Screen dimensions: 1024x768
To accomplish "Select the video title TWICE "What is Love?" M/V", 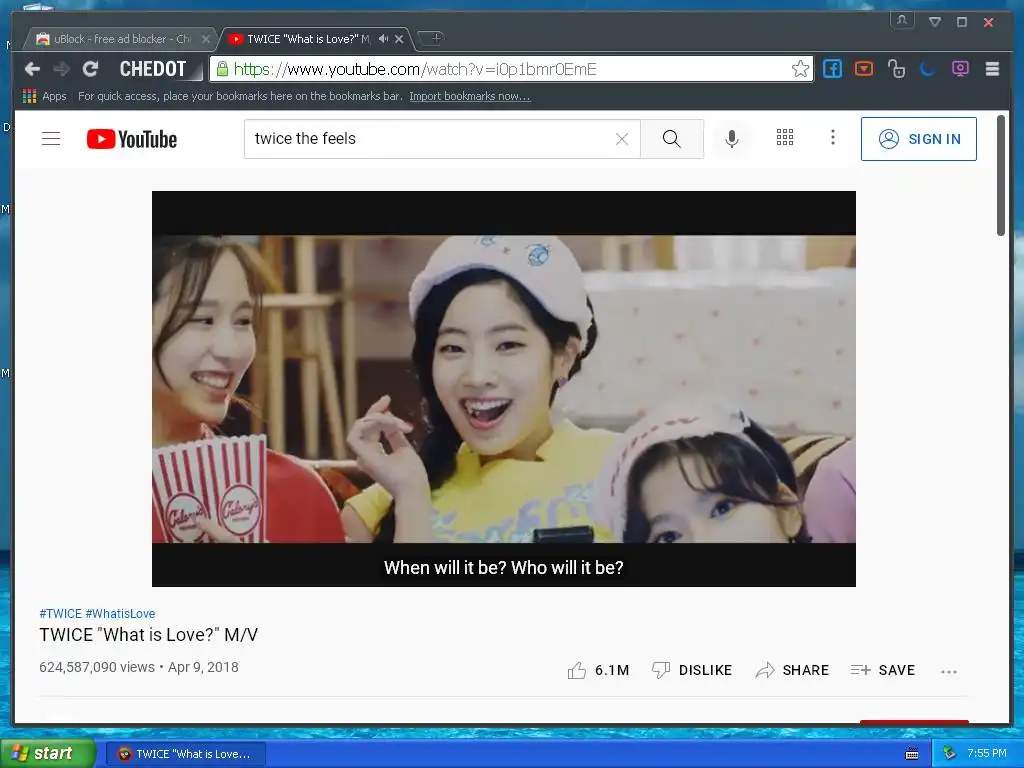I will point(148,635).
